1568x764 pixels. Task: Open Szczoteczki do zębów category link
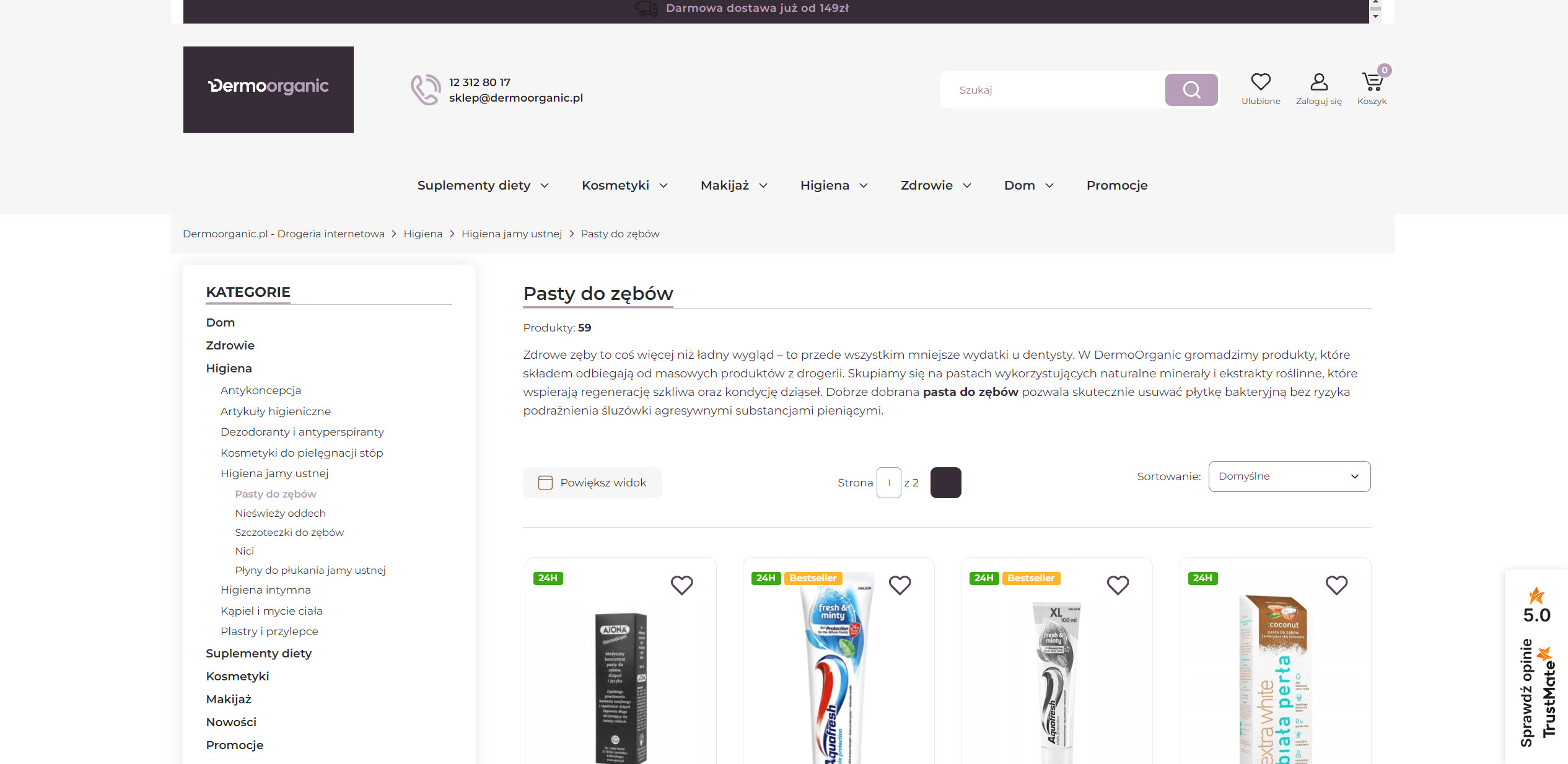[x=289, y=532]
